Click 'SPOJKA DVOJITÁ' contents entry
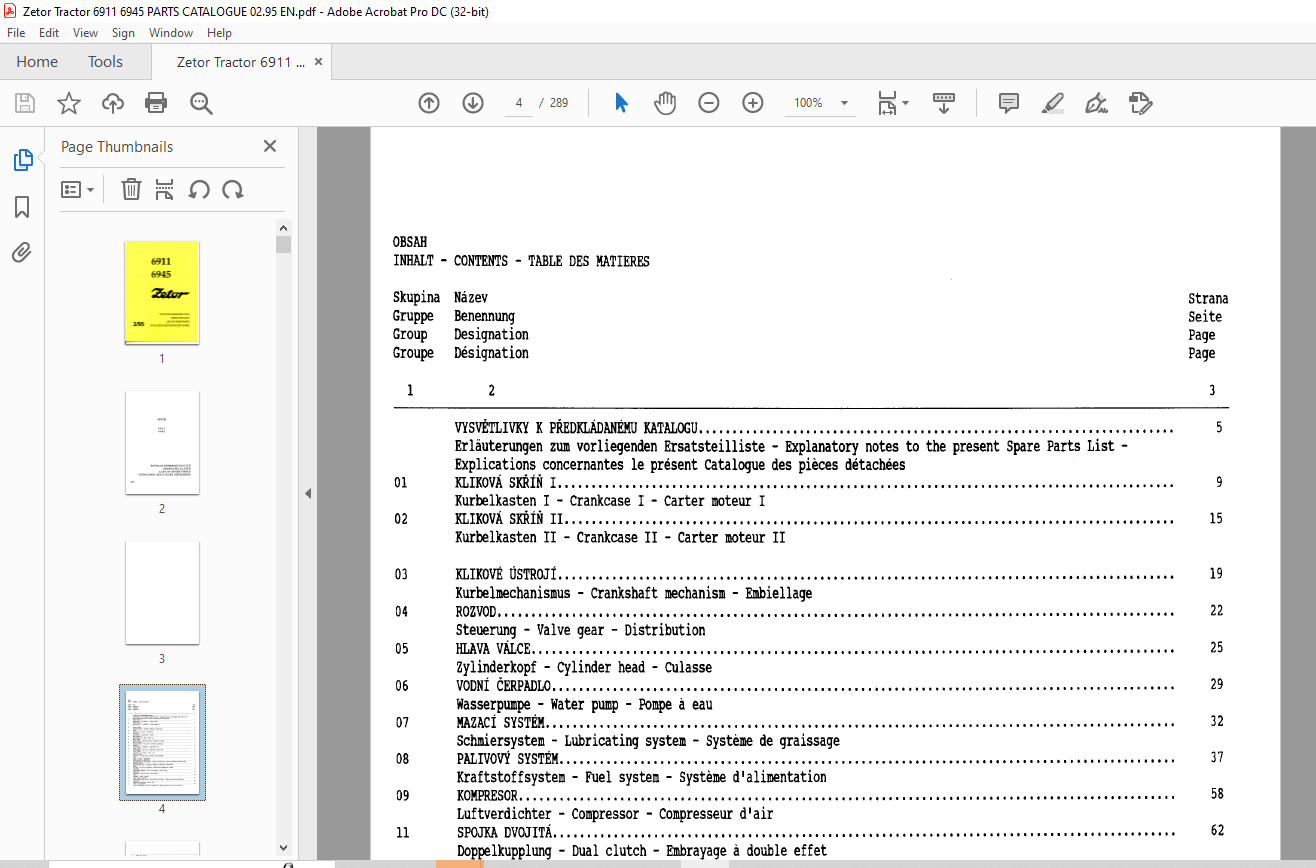 (x=505, y=833)
